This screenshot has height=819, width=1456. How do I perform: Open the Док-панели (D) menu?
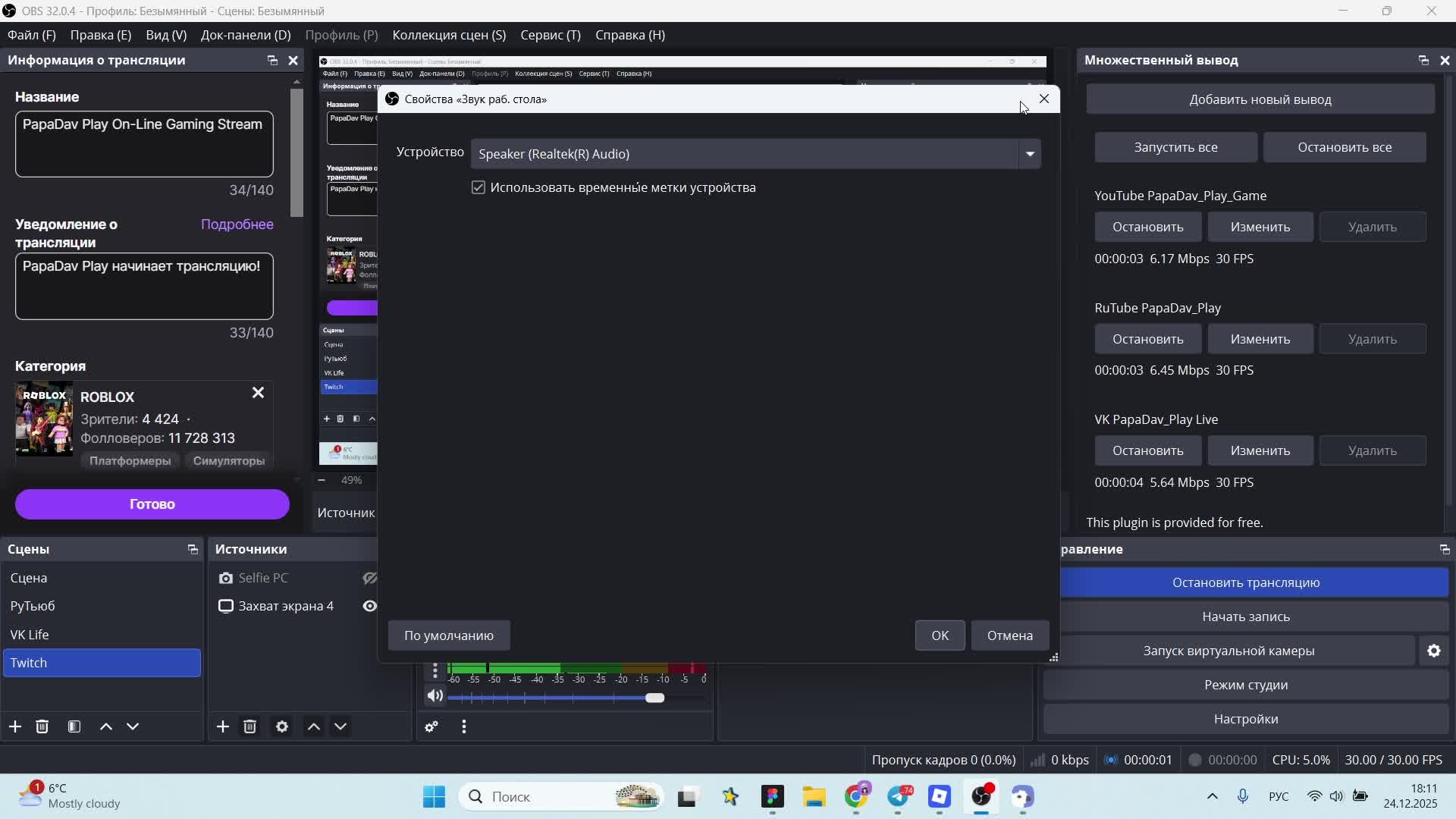[x=245, y=35]
